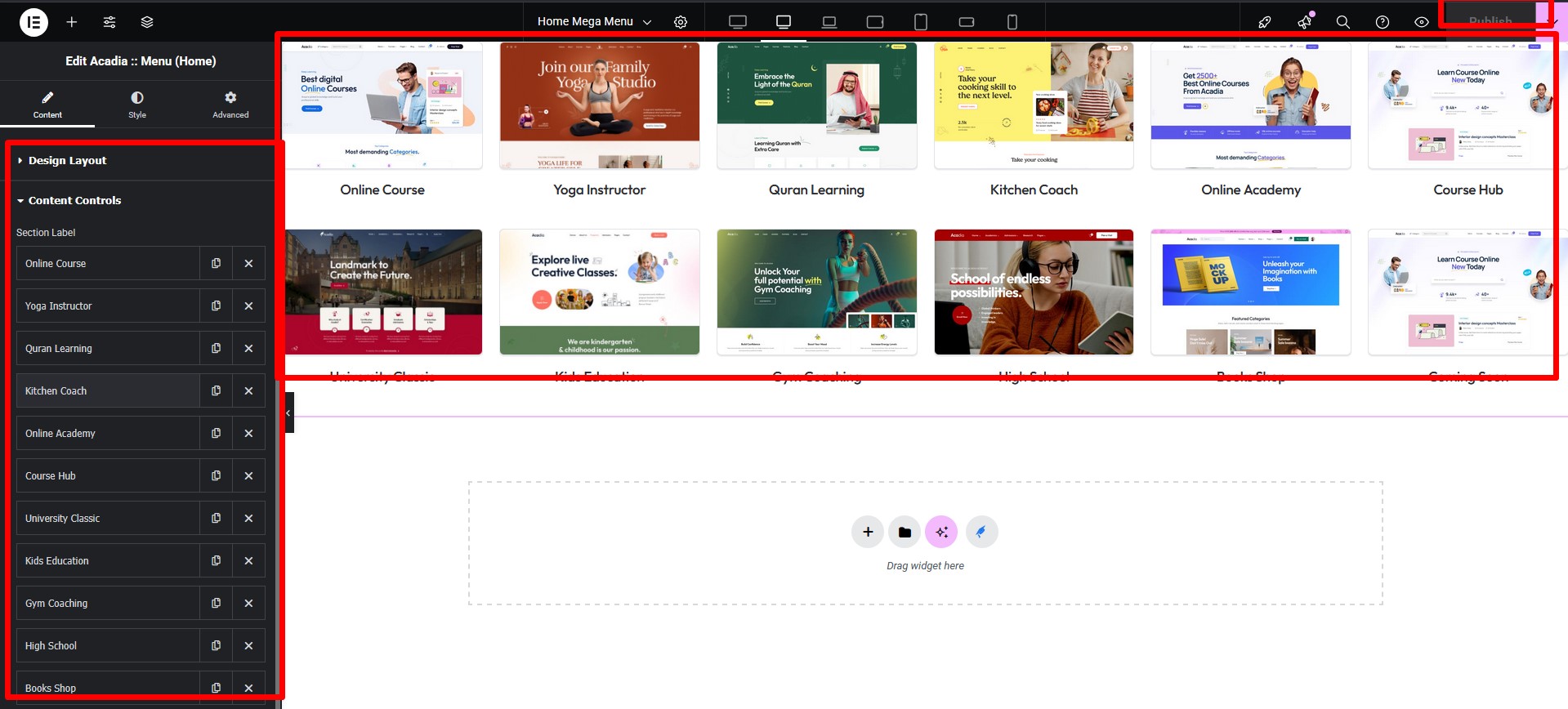1568x709 pixels.
Task: Duplicate the Quran Learning item
Action: (x=217, y=349)
